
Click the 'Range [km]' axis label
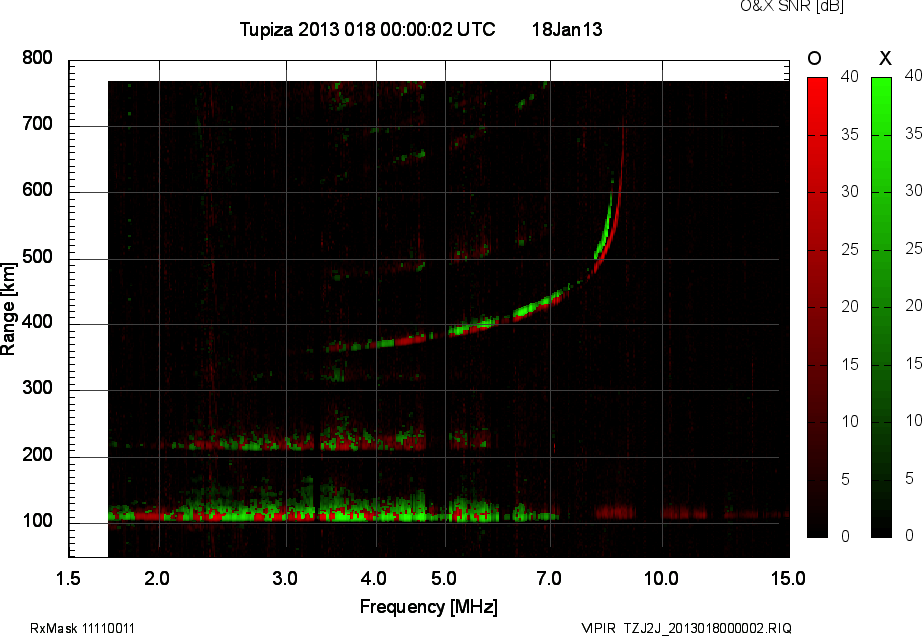point(8,309)
